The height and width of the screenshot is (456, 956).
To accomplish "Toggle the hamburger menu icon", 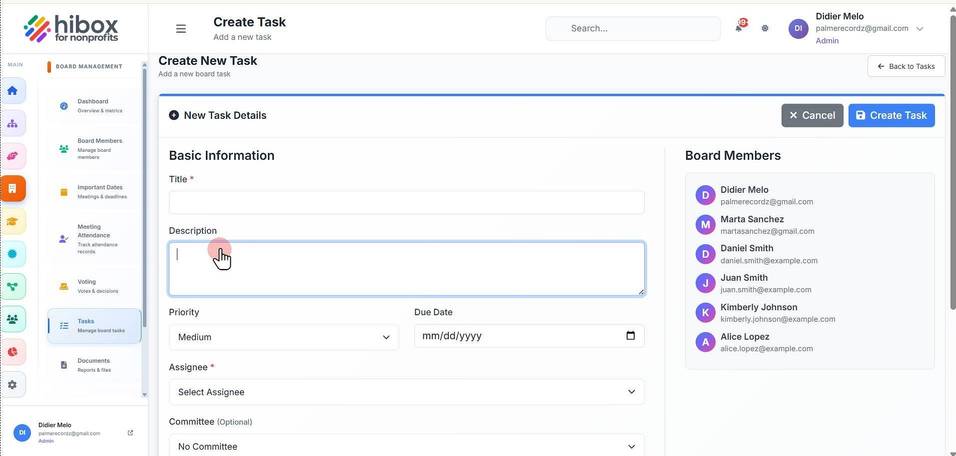I will (x=180, y=29).
